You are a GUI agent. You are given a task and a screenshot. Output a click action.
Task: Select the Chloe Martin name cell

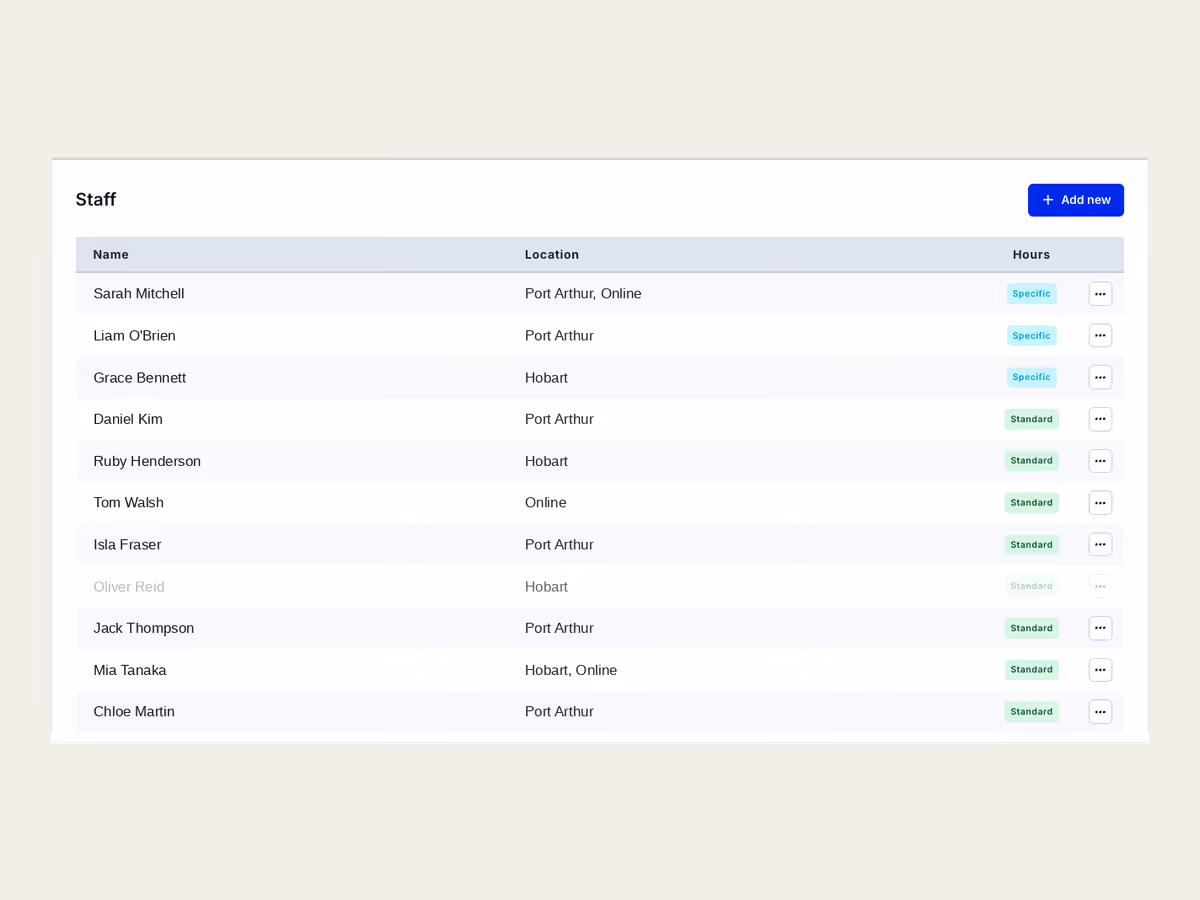(134, 712)
